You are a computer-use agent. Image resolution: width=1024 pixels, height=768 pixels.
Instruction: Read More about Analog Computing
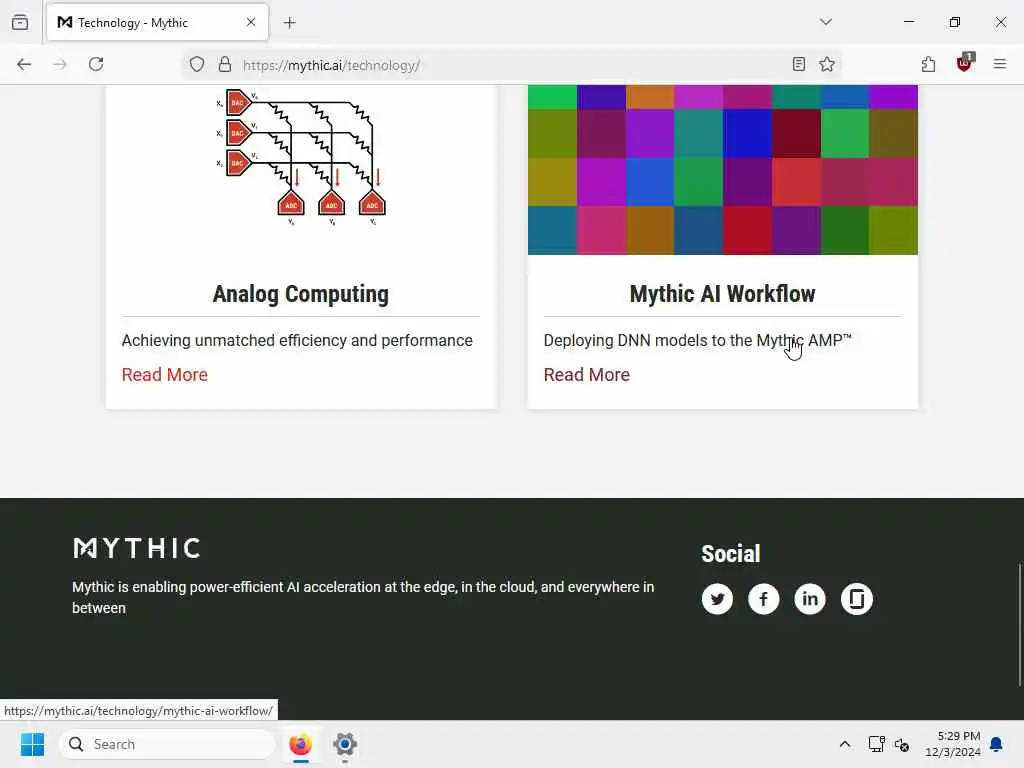pyautogui.click(x=165, y=375)
